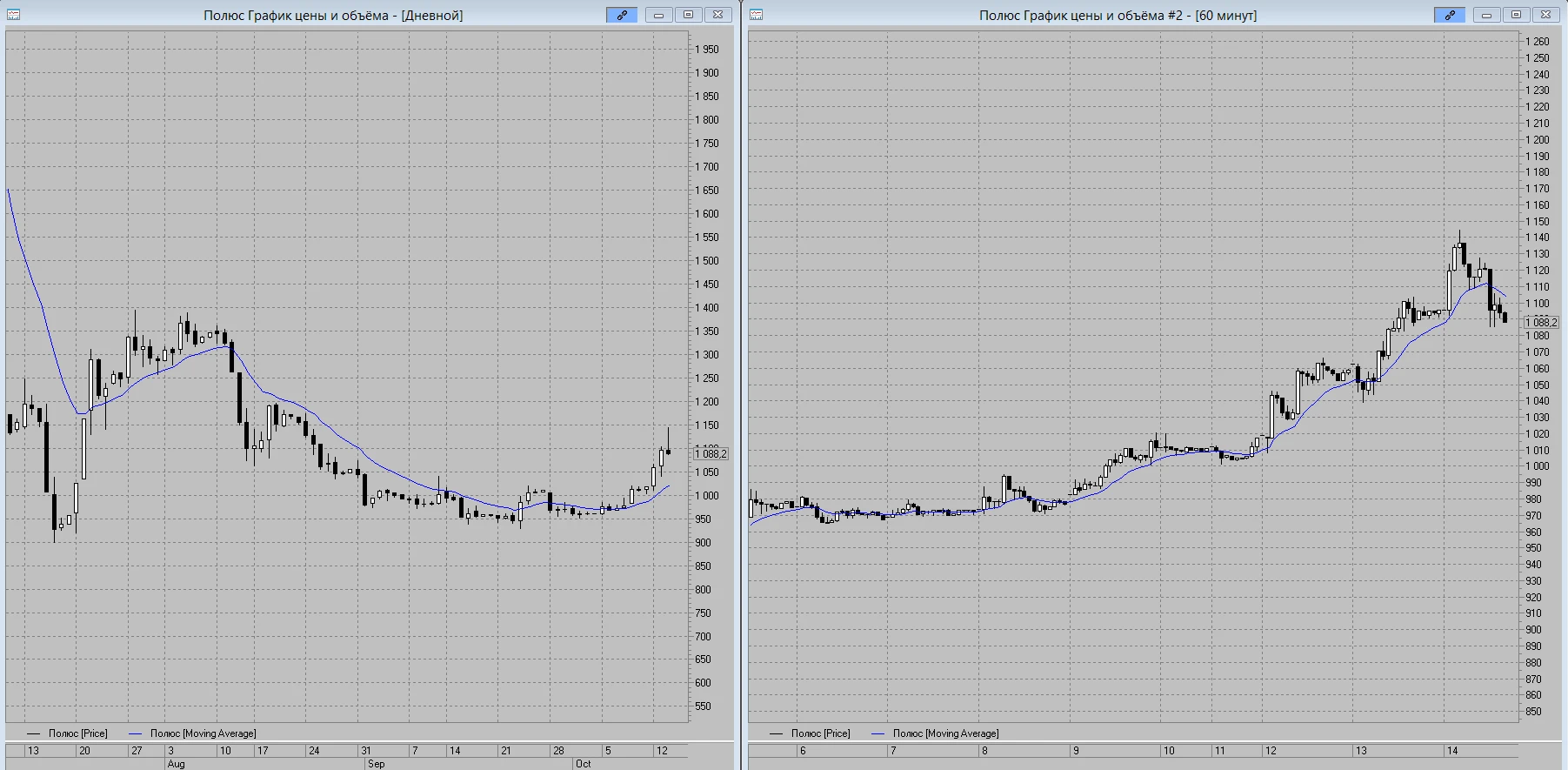Click date label 27 on the daily time axis

tap(137, 750)
